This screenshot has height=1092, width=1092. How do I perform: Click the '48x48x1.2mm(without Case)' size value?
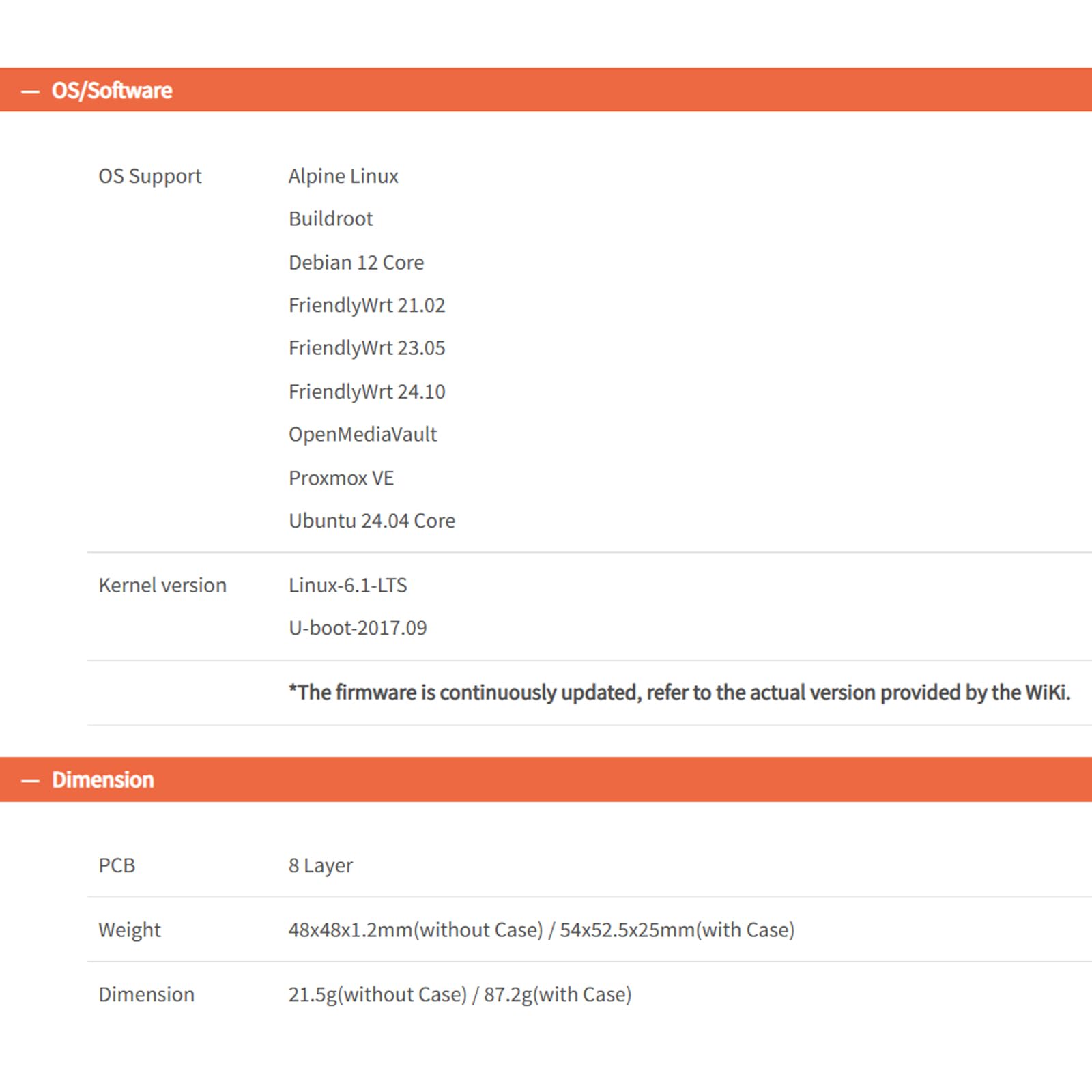pos(416,930)
